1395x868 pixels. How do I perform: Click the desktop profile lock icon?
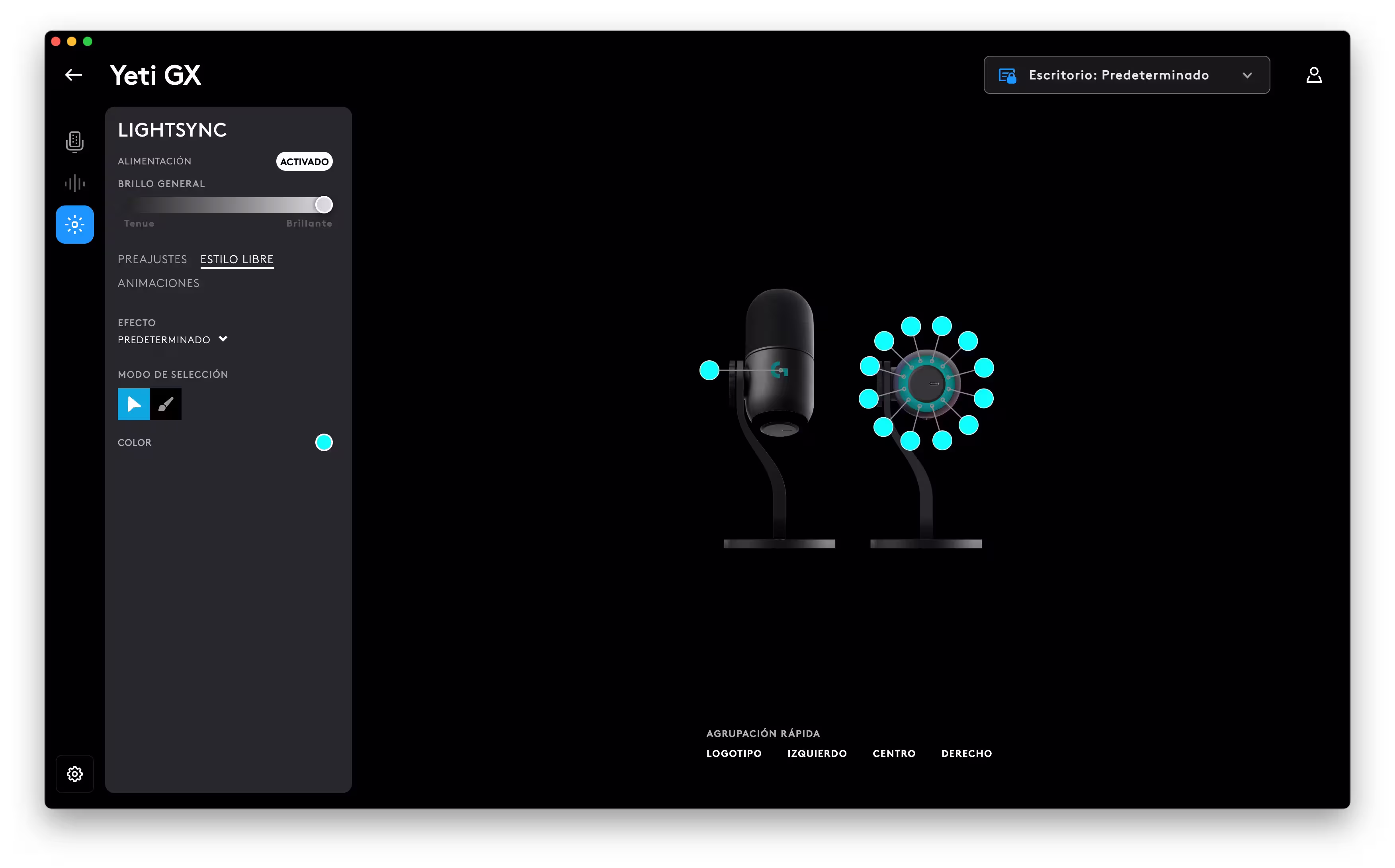1007,75
